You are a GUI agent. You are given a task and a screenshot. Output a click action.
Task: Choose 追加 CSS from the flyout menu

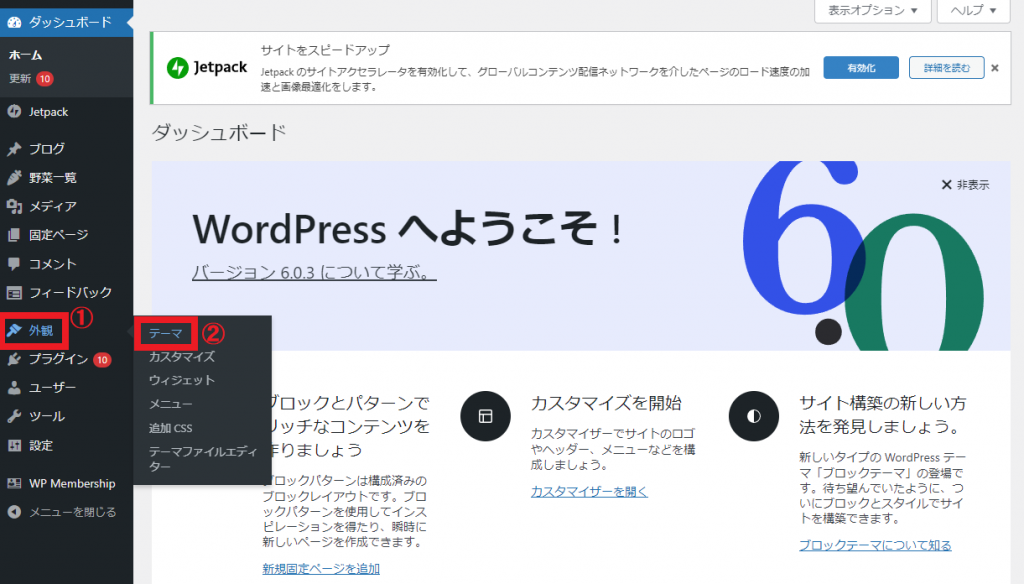(x=170, y=428)
